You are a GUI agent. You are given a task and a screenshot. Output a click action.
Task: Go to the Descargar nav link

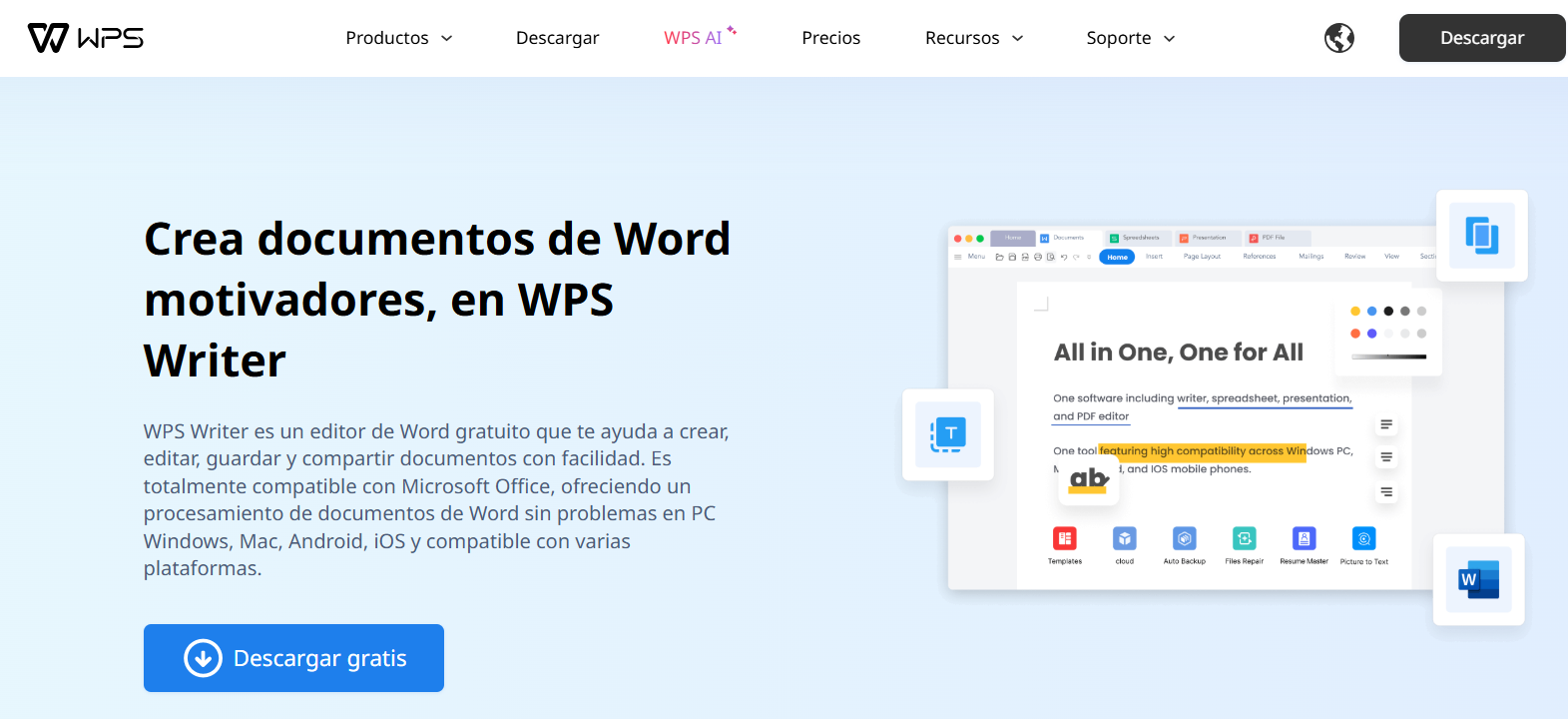click(558, 38)
